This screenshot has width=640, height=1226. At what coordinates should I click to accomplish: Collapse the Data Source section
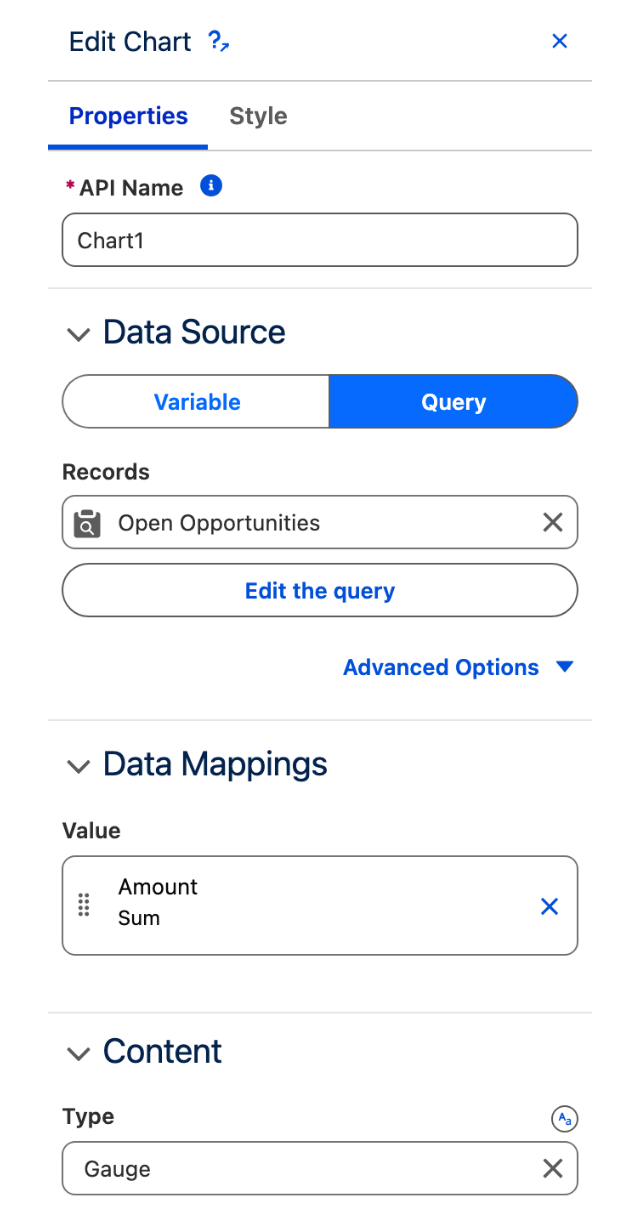coord(77,334)
